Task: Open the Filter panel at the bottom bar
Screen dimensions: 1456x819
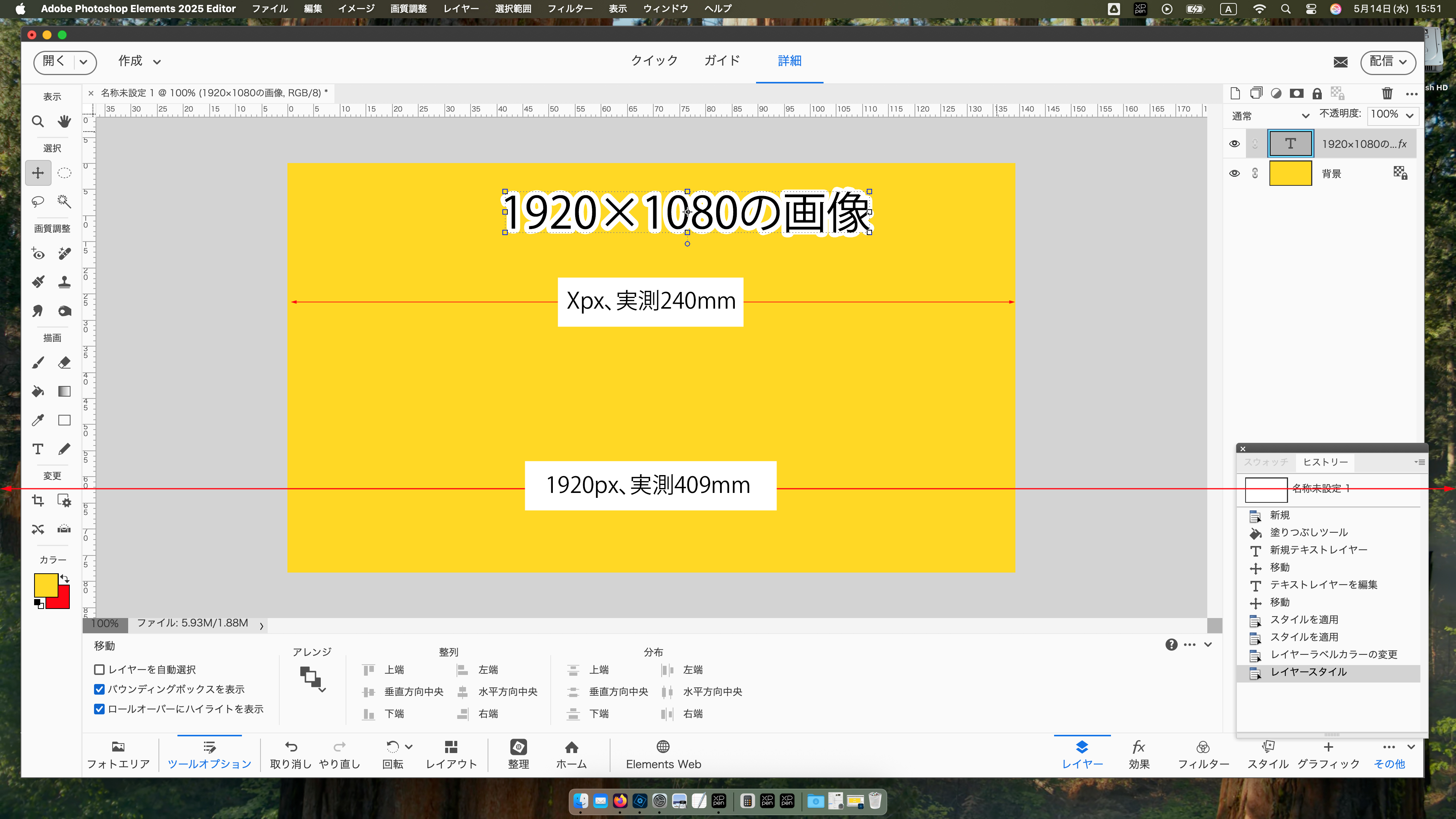Action: click(x=1203, y=755)
